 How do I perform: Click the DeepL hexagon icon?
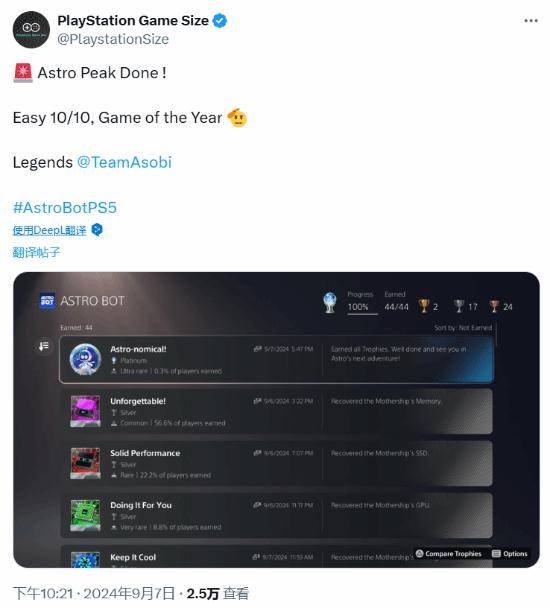[97, 230]
